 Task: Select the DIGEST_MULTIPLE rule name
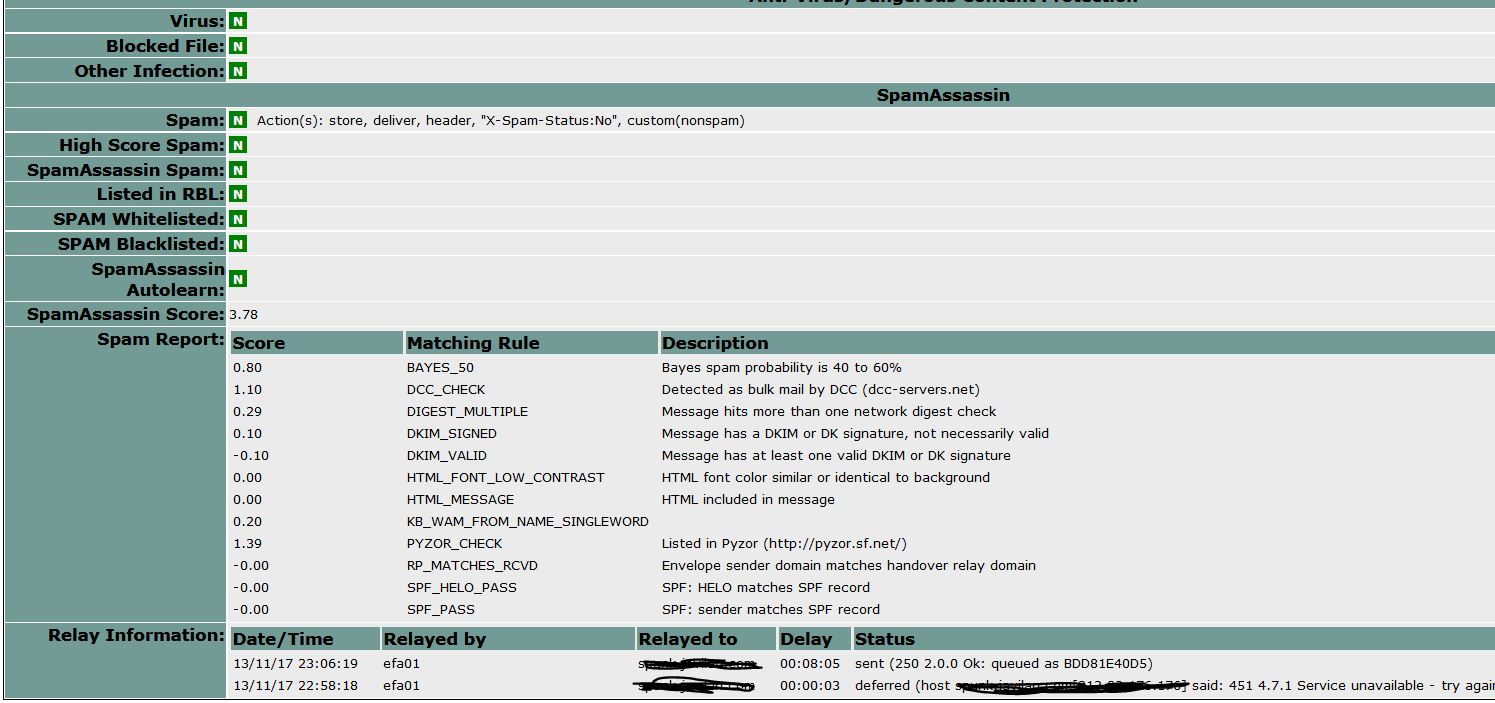(467, 412)
